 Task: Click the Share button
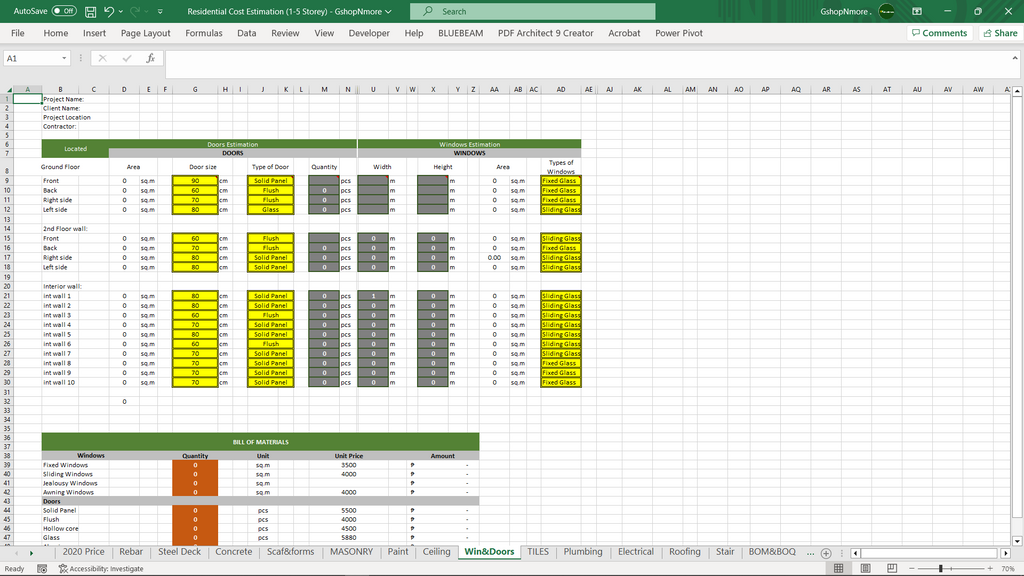point(1000,33)
